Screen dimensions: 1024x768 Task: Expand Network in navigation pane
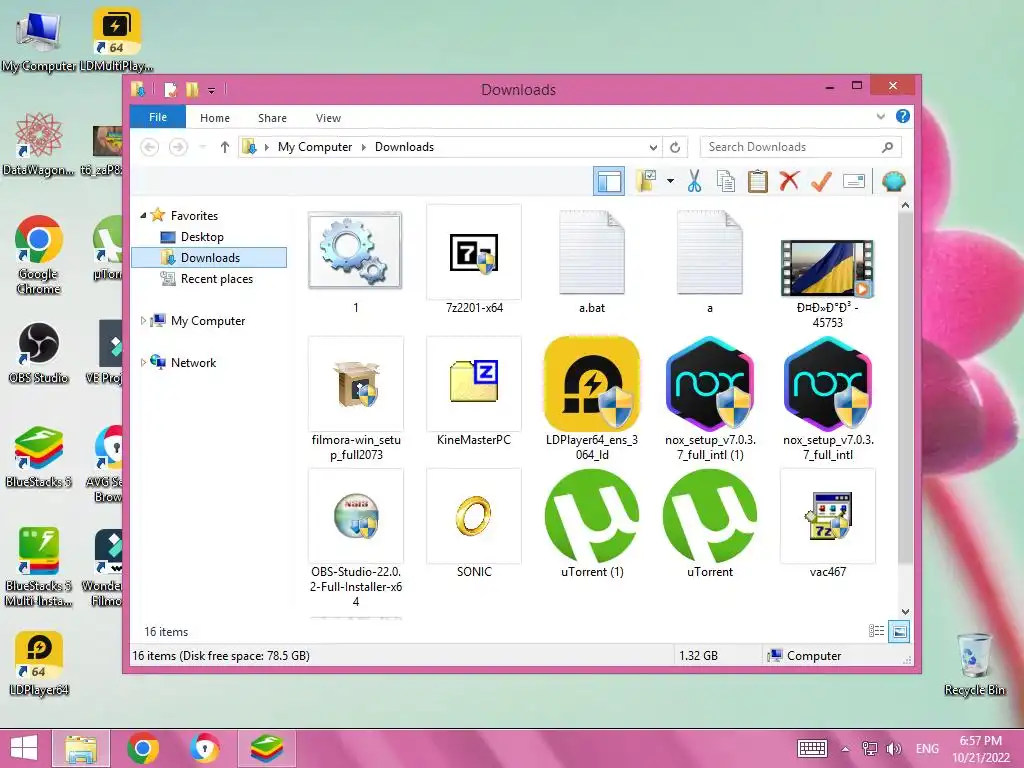[143, 362]
